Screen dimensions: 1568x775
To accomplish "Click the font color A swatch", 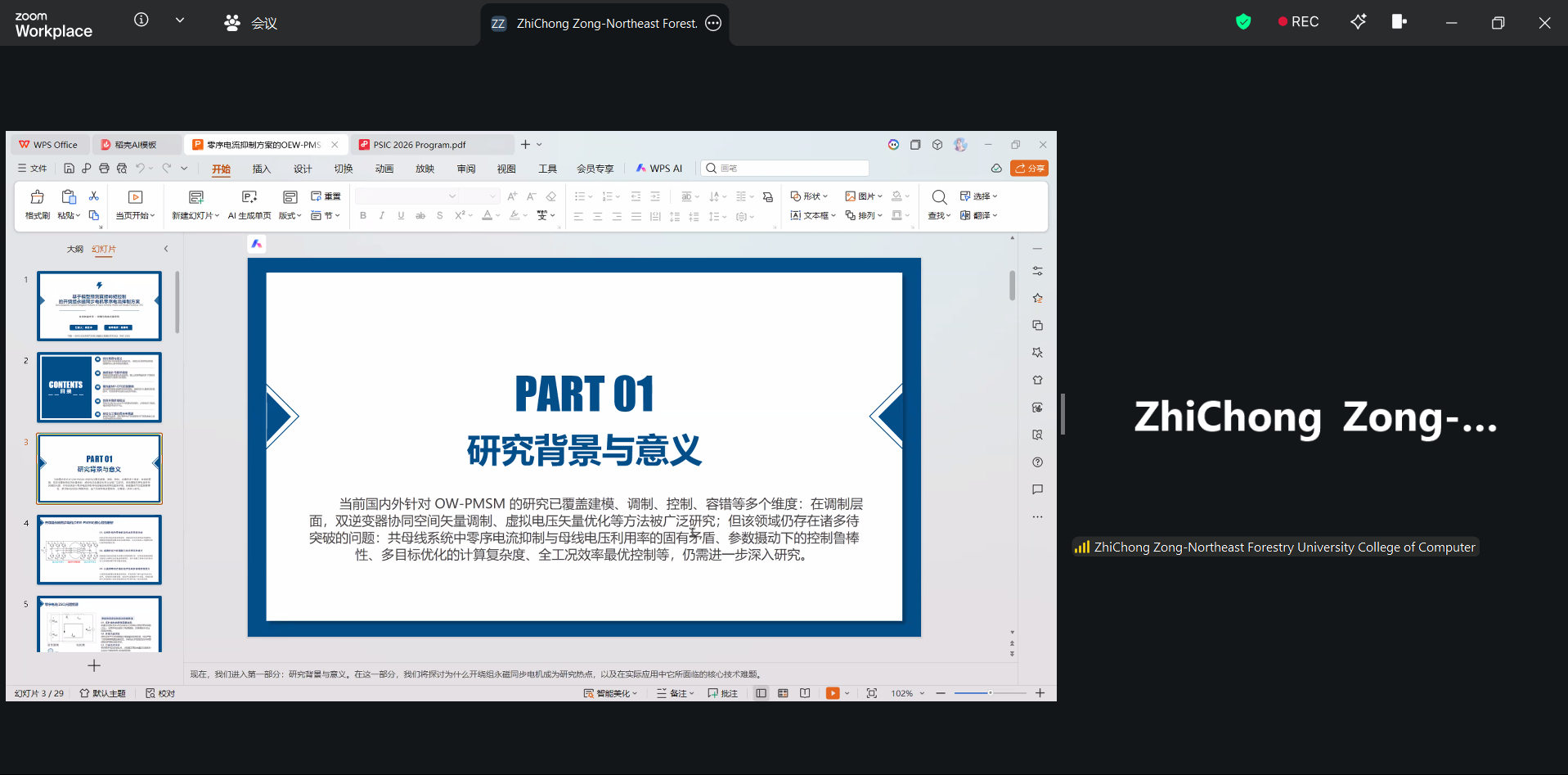I will click(487, 216).
